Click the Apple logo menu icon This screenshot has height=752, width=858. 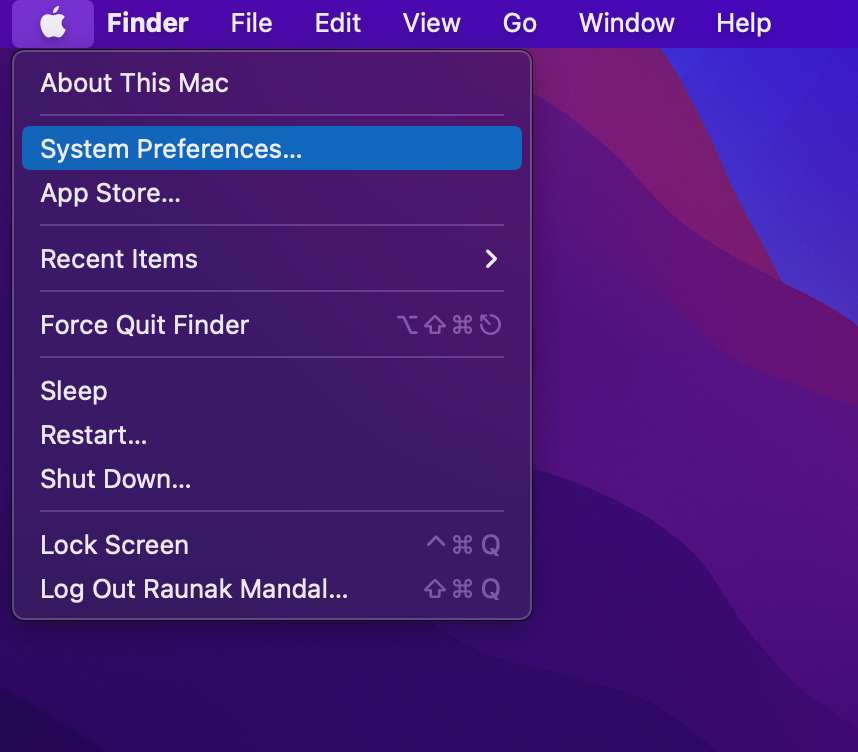coord(53,24)
